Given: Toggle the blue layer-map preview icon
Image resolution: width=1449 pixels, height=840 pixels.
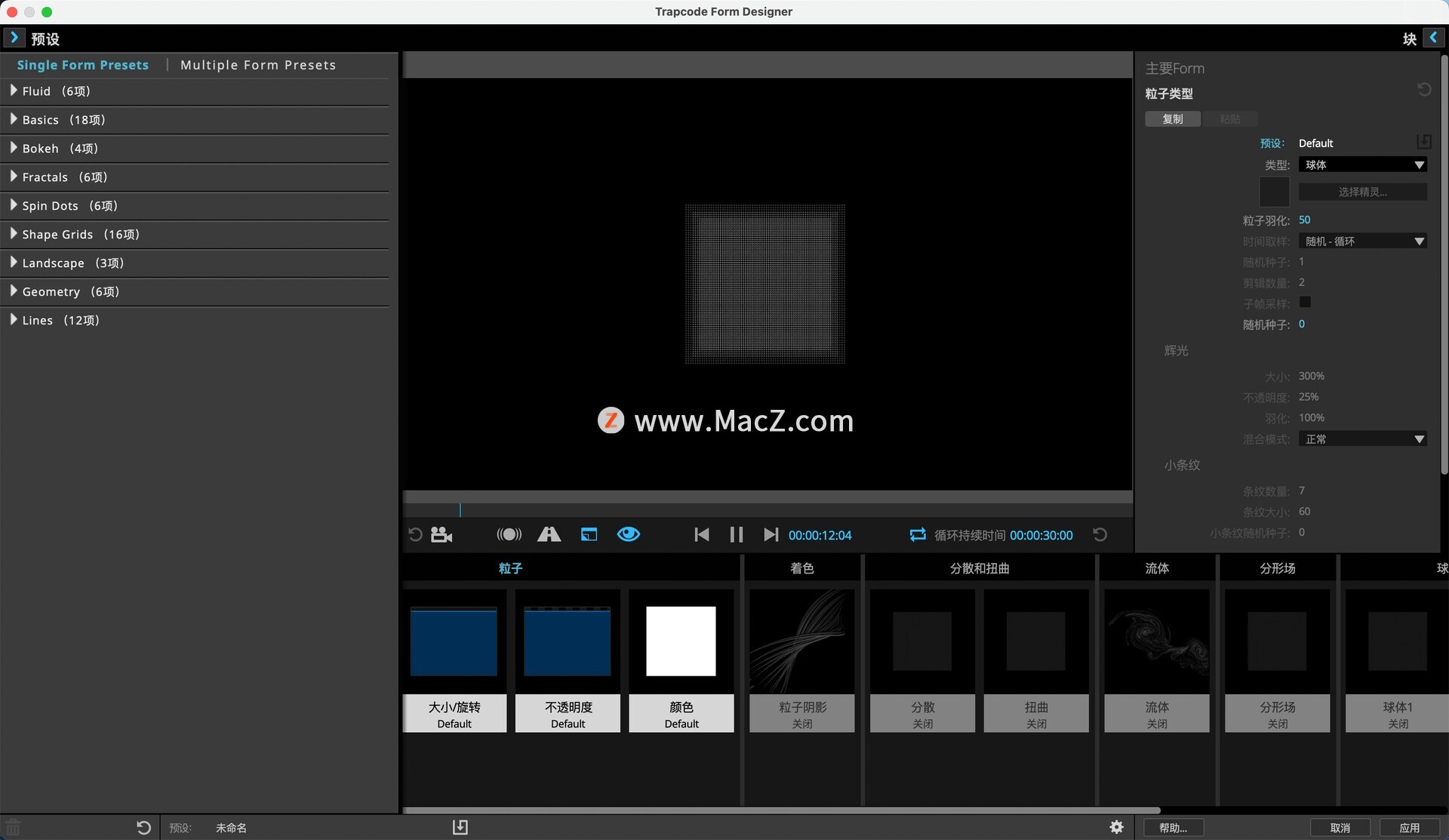Looking at the screenshot, I should [x=589, y=535].
